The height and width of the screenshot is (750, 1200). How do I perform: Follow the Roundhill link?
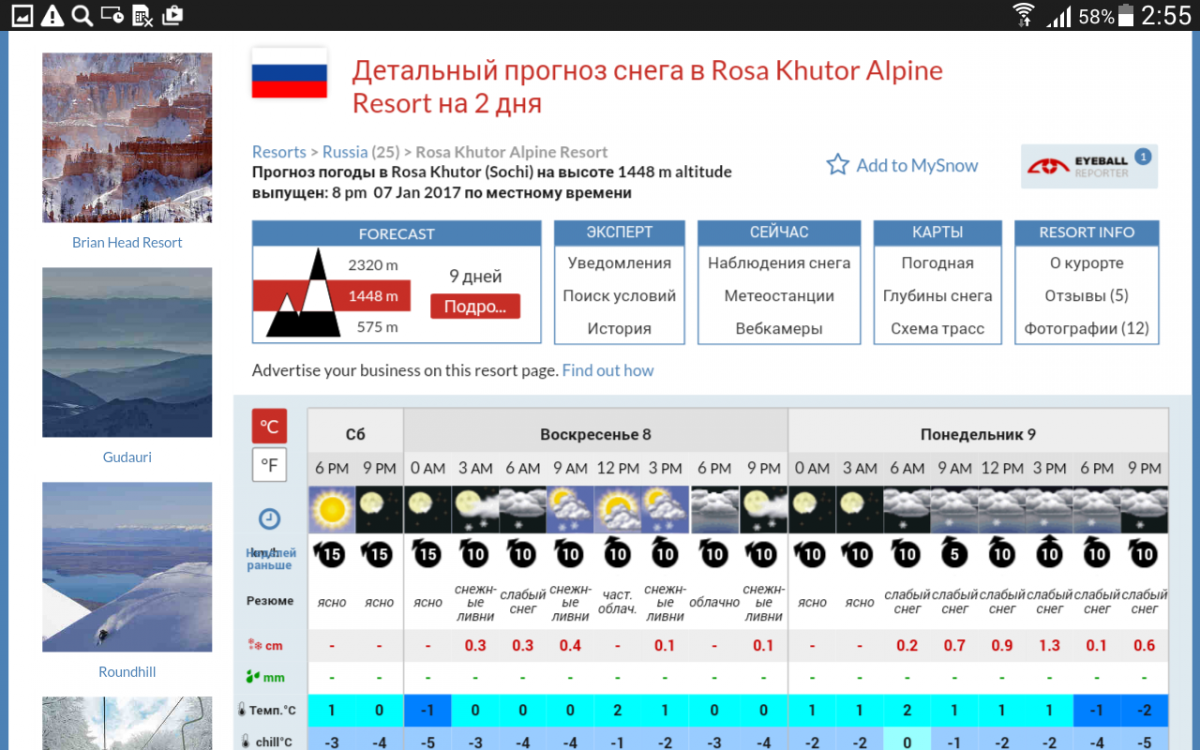click(x=127, y=672)
